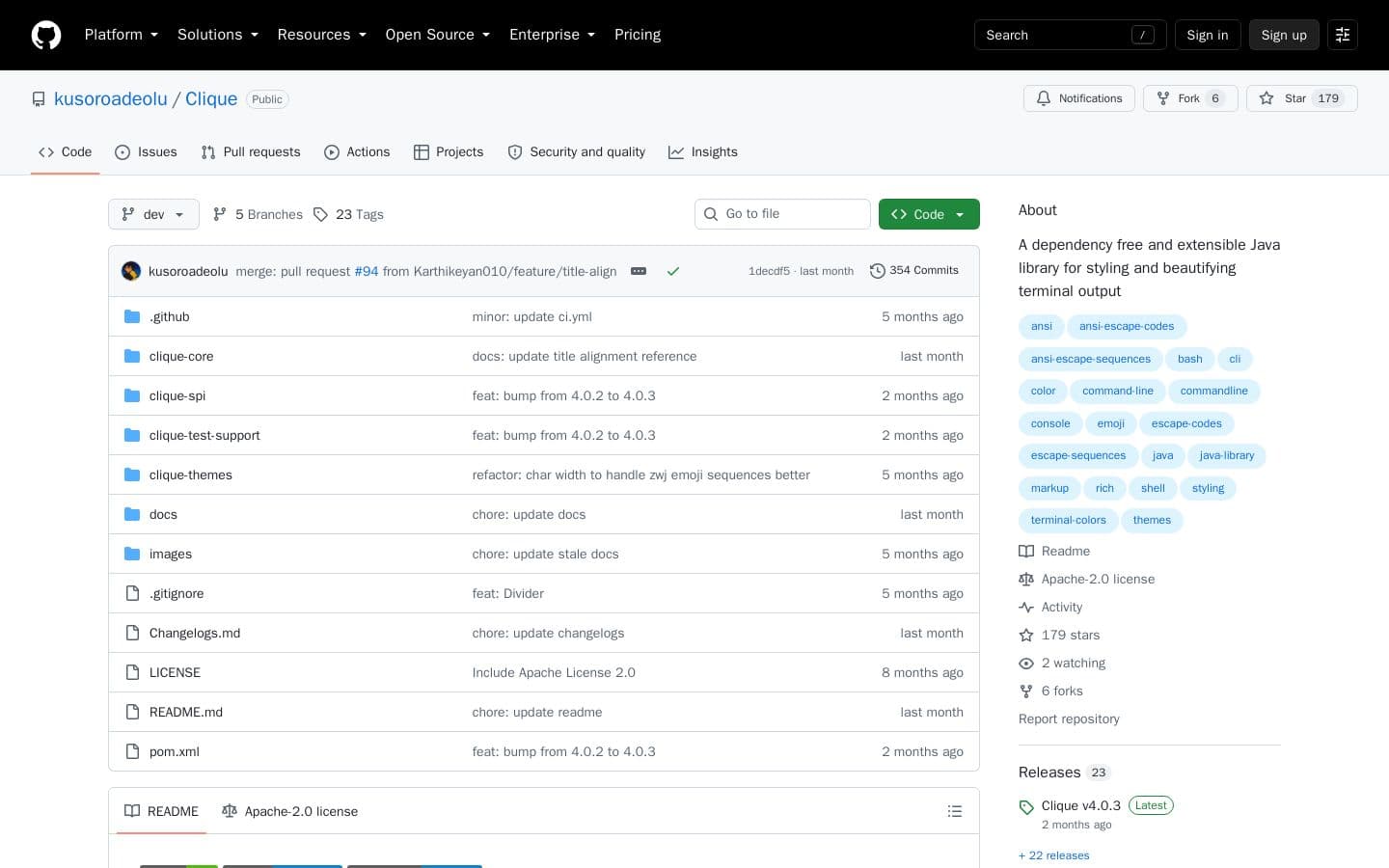Click the pom.xml file icon
Viewport: 1389px width, 868px height.
132,751
